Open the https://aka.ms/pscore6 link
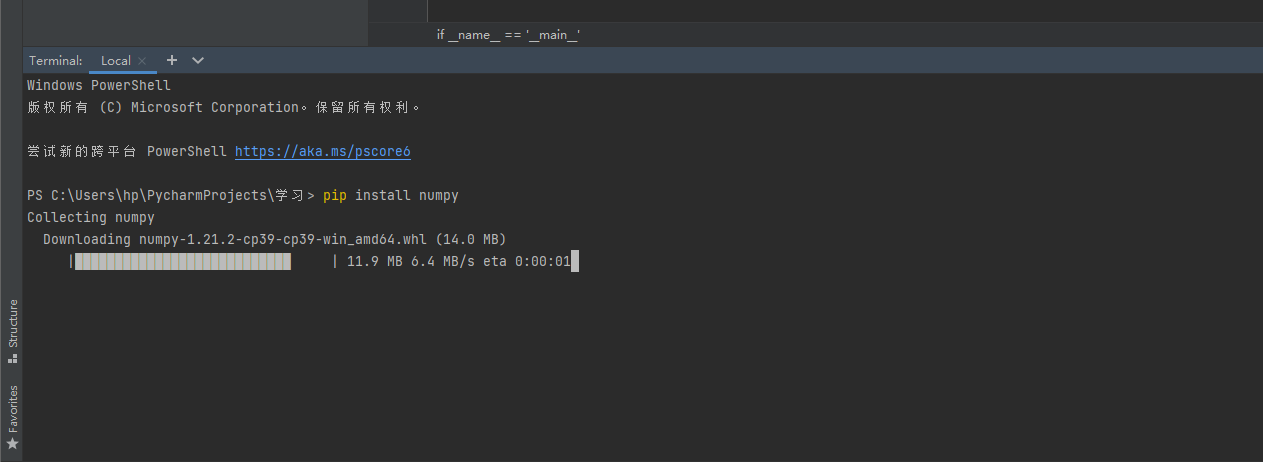This screenshot has width=1263, height=462. 323,152
